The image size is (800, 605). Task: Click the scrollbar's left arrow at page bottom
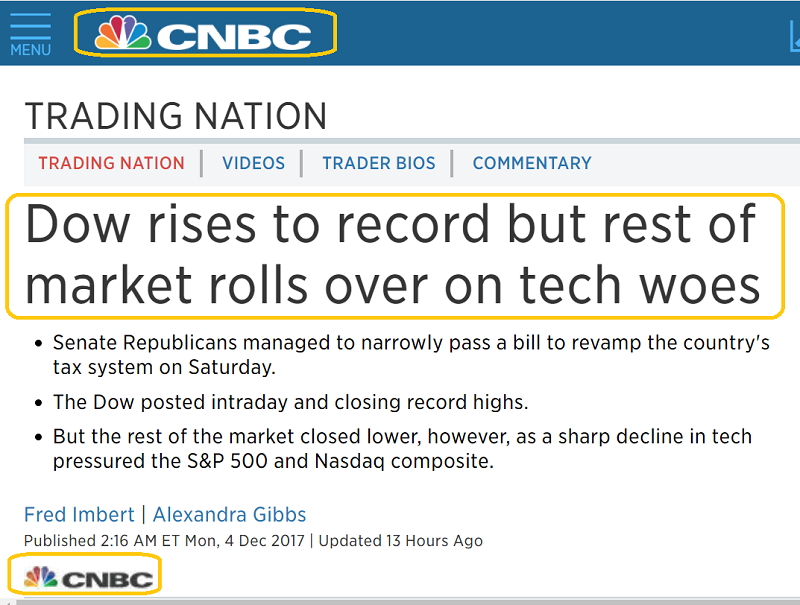tap(6, 600)
